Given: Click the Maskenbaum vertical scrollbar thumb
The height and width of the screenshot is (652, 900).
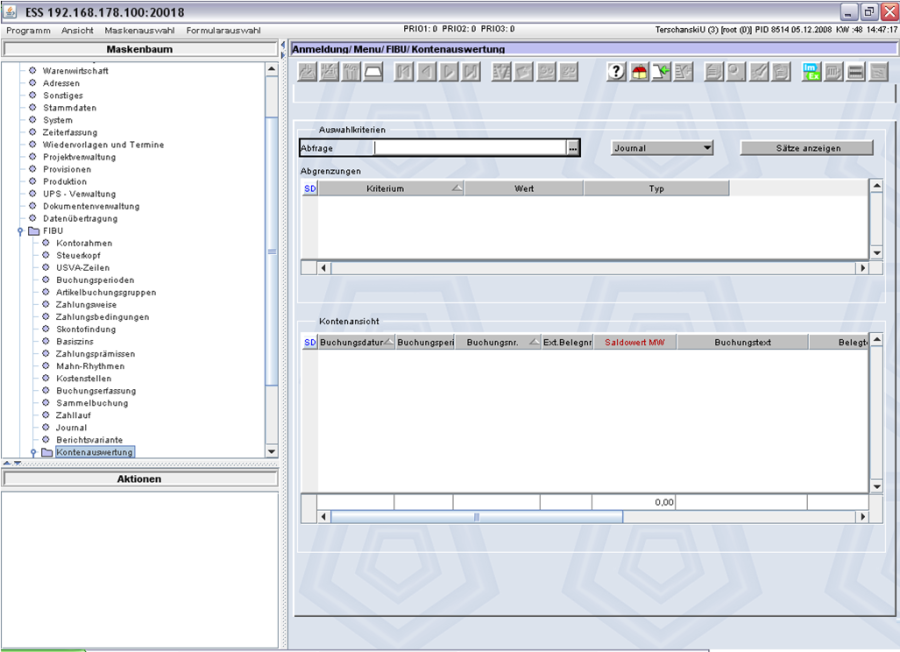Looking at the screenshot, I should [x=272, y=251].
